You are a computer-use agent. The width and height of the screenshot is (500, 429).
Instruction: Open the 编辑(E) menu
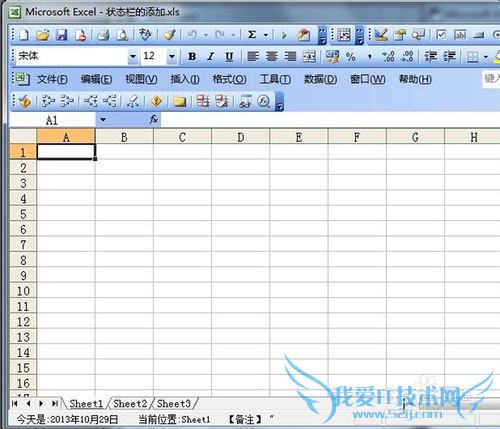96,79
